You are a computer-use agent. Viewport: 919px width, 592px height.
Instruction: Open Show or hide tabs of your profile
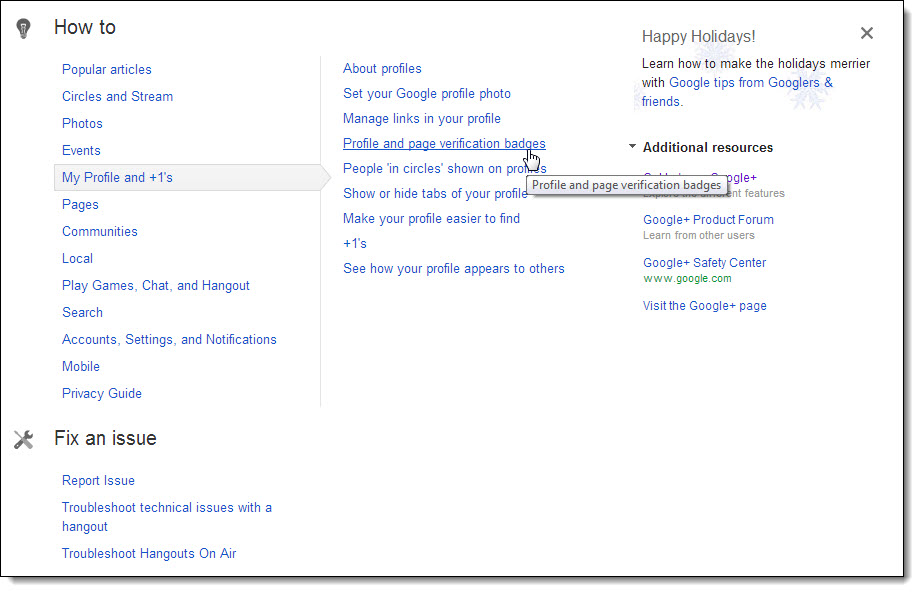pyautogui.click(x=435, y=193)
